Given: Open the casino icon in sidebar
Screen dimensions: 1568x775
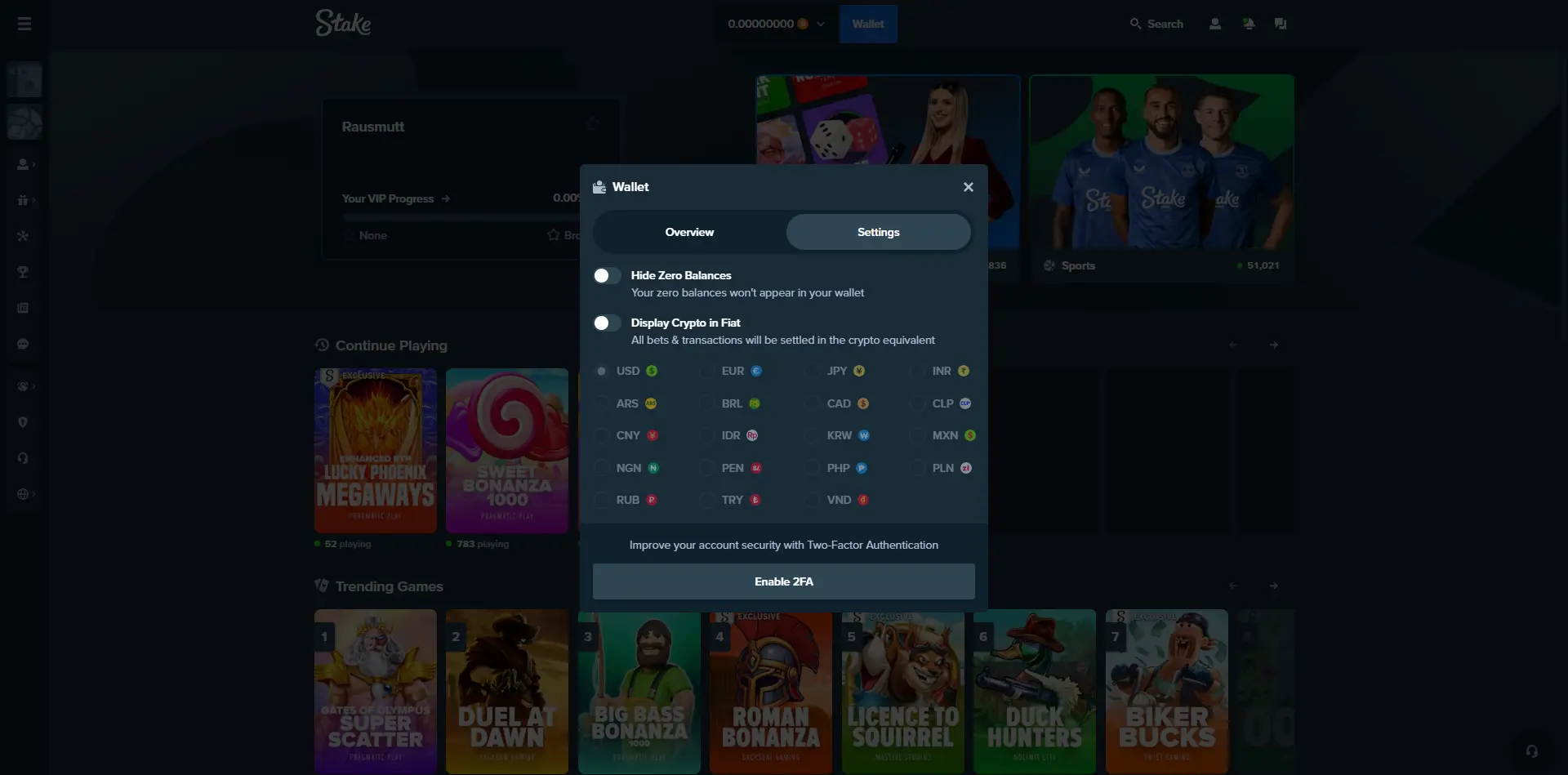Looking at the screenshot, I should [24, 80].
